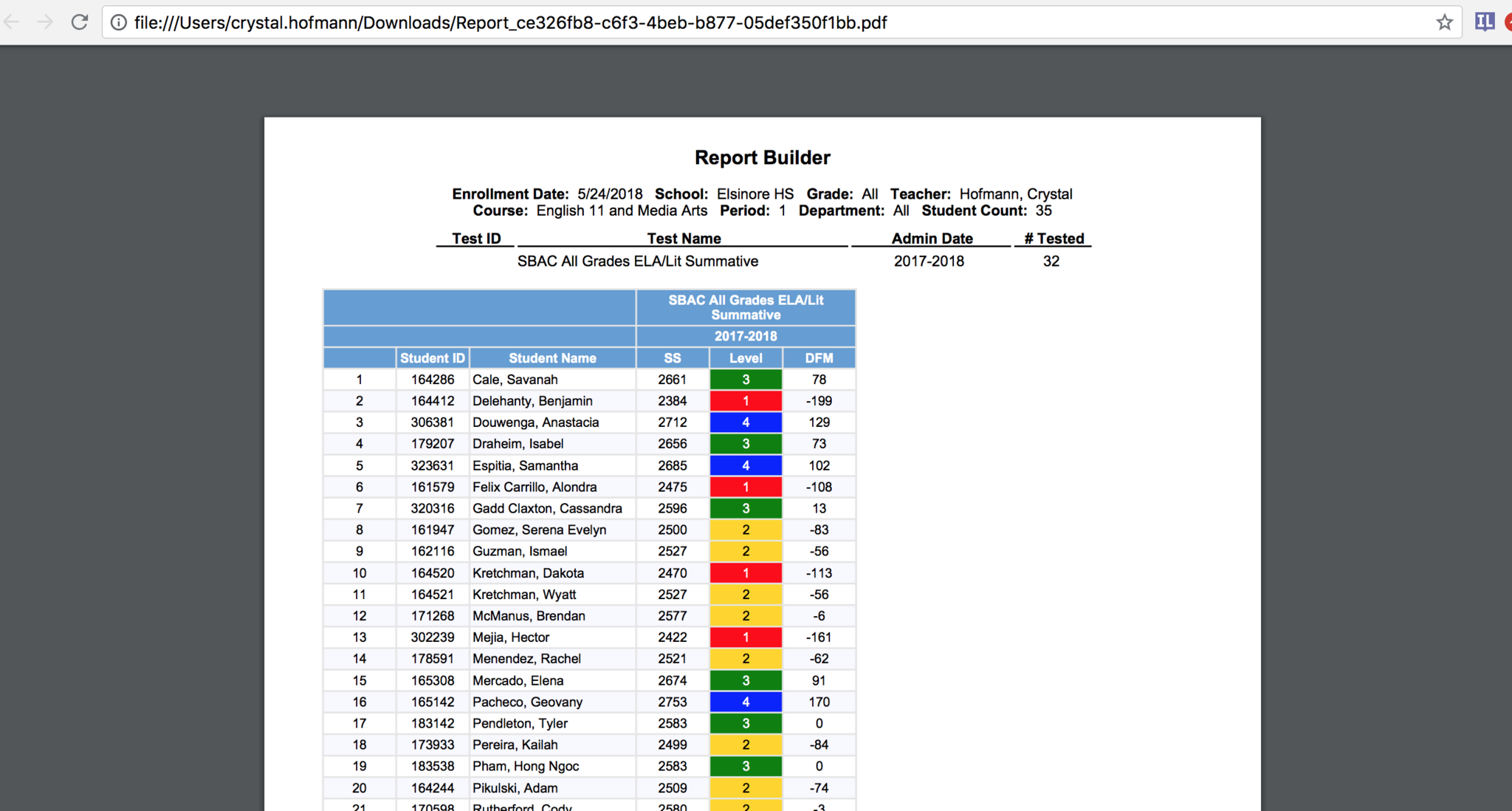Click the browser forward arrow
Viewport: 1512px width, 811px height.
[46, 22]
